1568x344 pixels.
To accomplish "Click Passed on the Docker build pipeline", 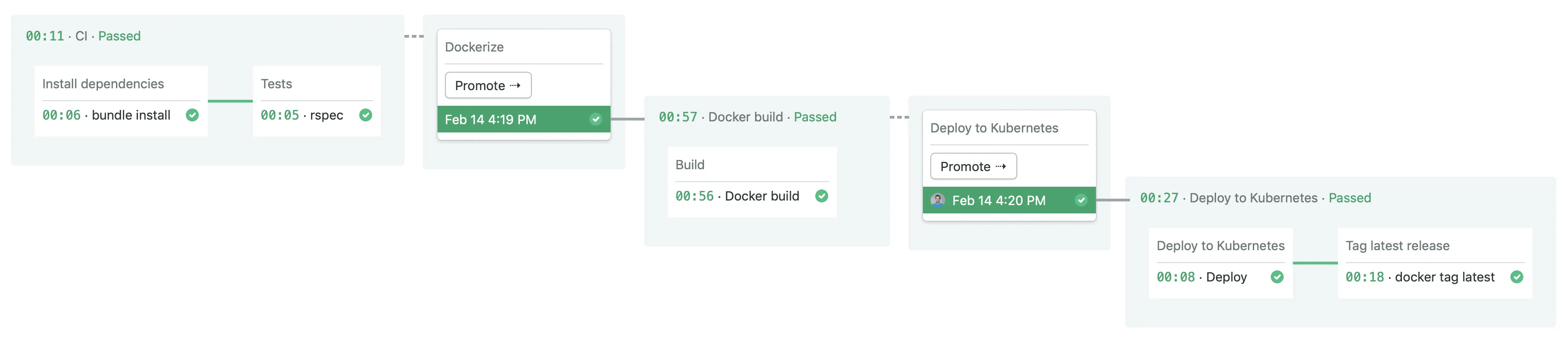I will point(815,117).
